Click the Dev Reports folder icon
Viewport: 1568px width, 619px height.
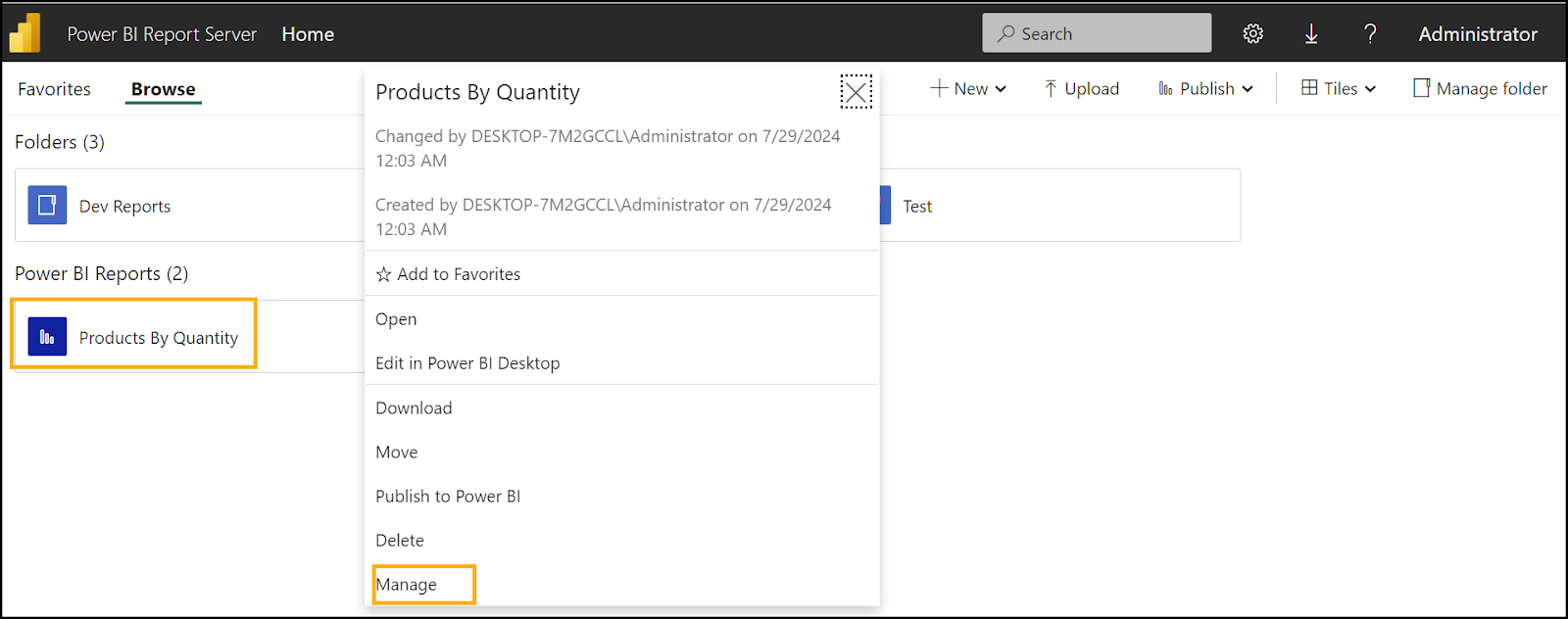pos(47,206)
